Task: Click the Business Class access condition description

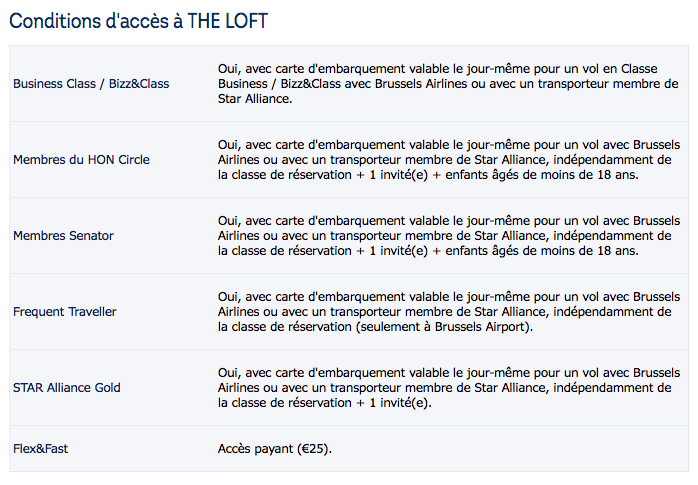Action: (x=448, y=84)
